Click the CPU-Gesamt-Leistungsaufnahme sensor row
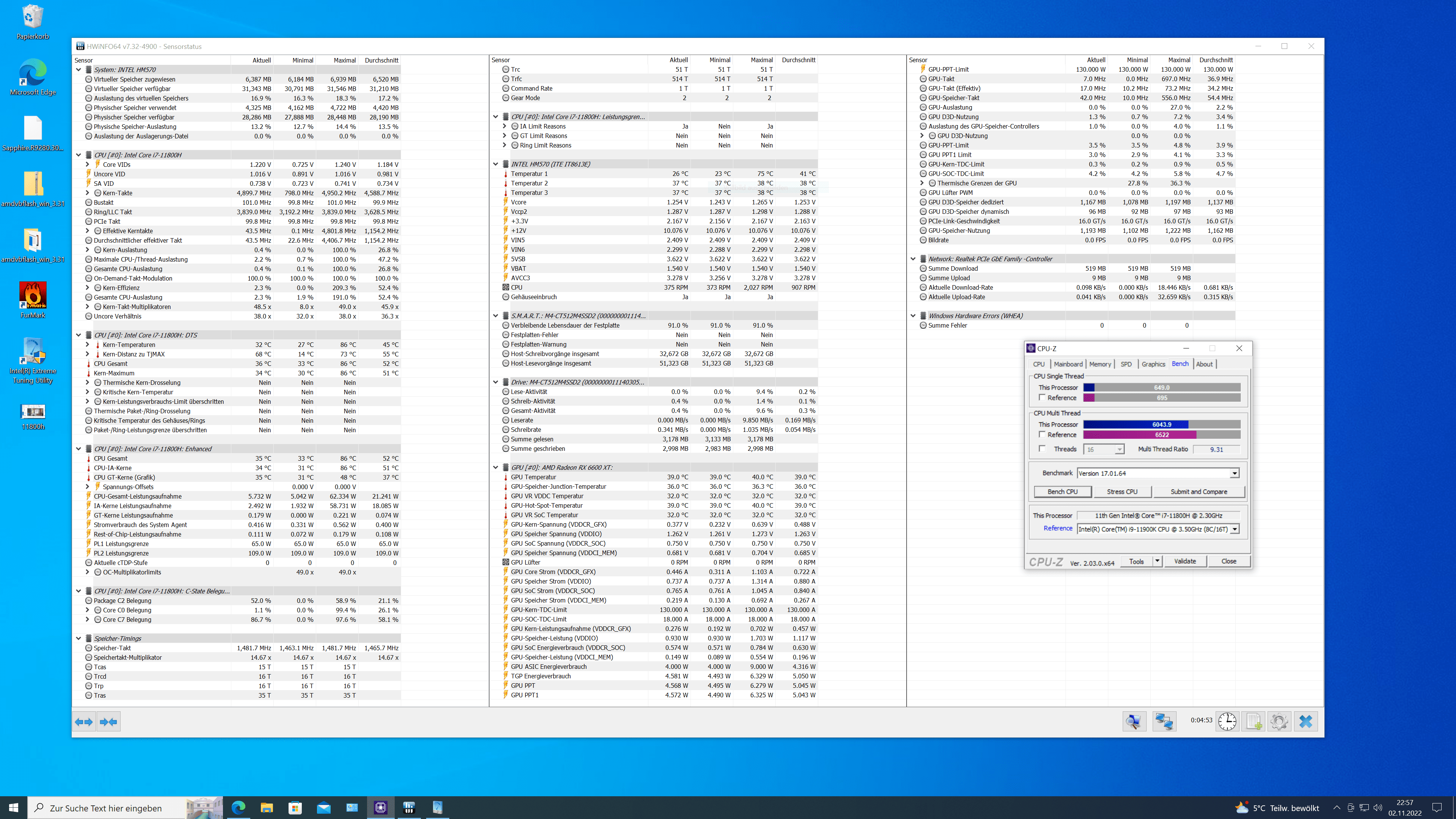This screenshot has height=819, width=1456. (237, 496)
